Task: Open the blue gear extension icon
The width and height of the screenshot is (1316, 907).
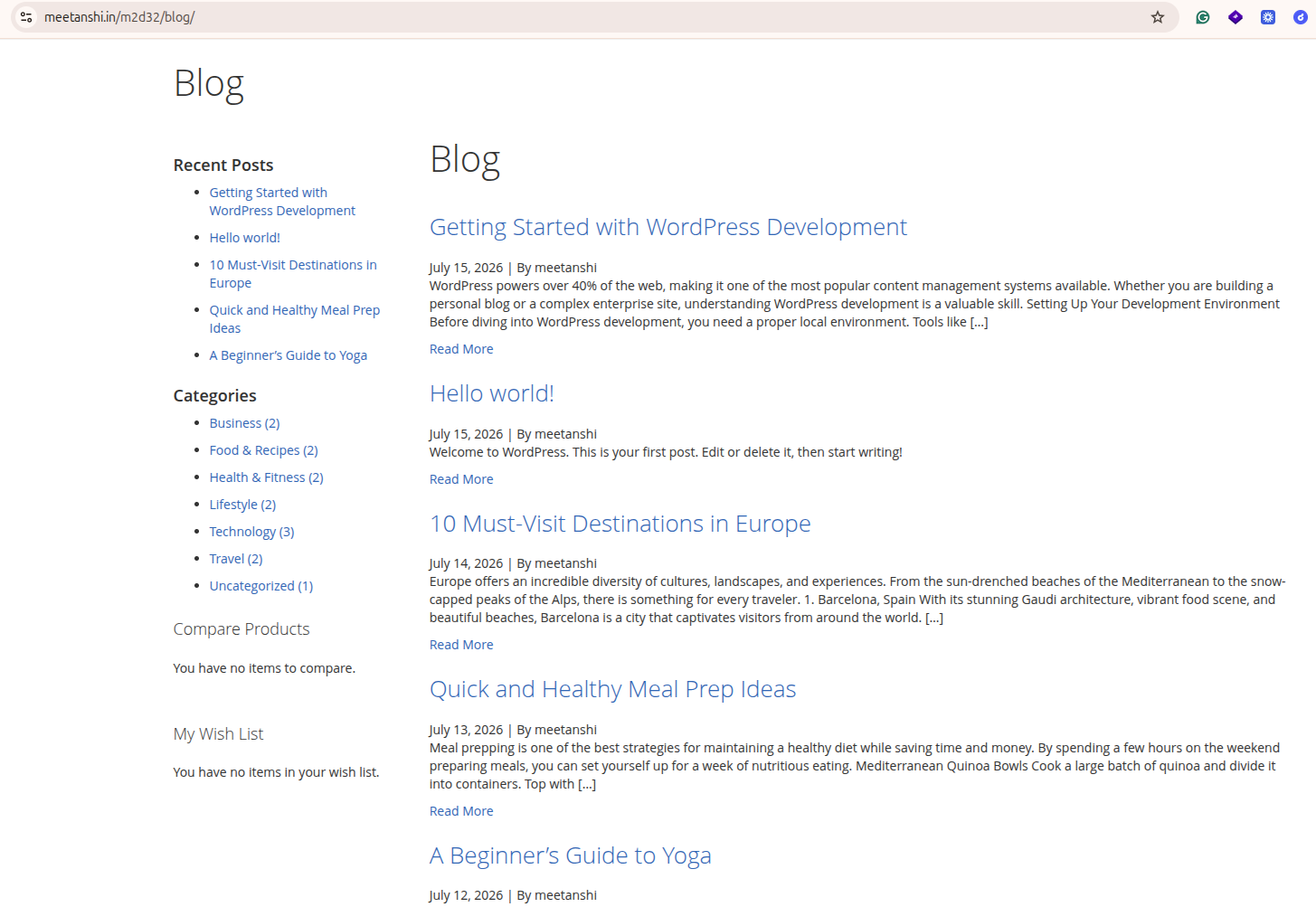Action: pos(1267,17)
